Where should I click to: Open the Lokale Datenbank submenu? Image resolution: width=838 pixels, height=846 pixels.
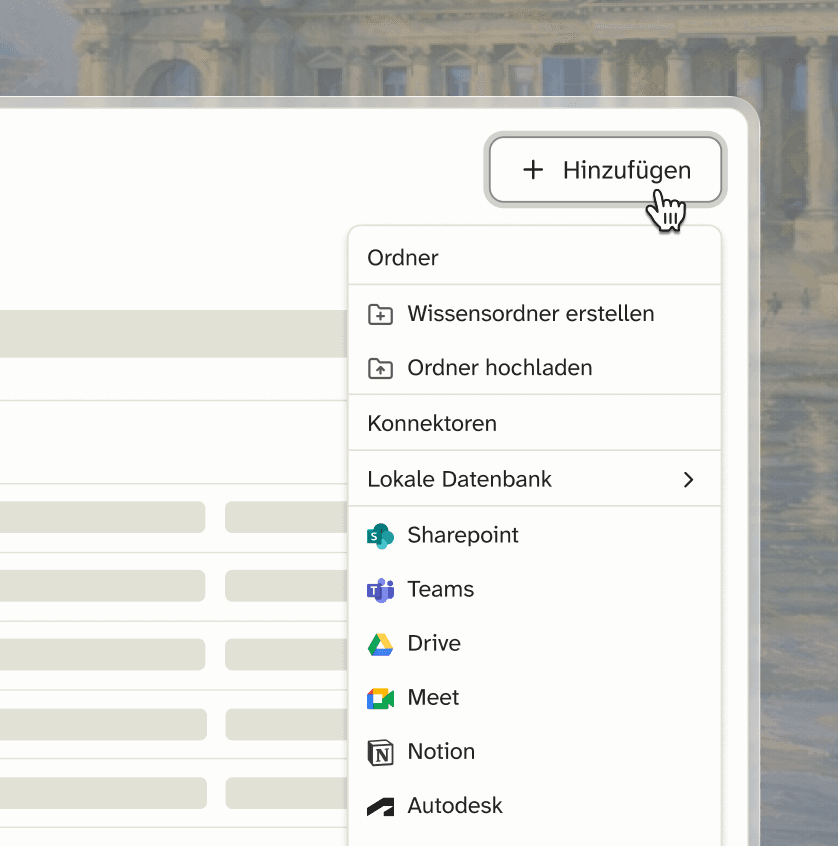click(x=534, y=479)
